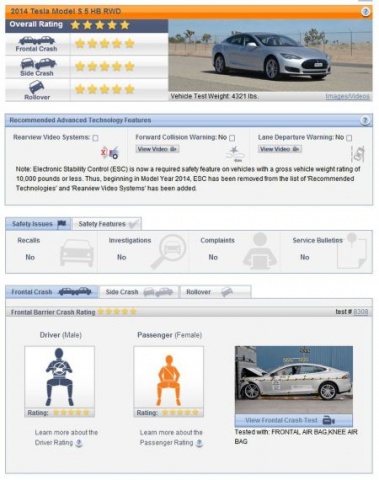Click the Driver Rating help icon
Viewport: 379px width, 480px height.
tap(79, 443)
